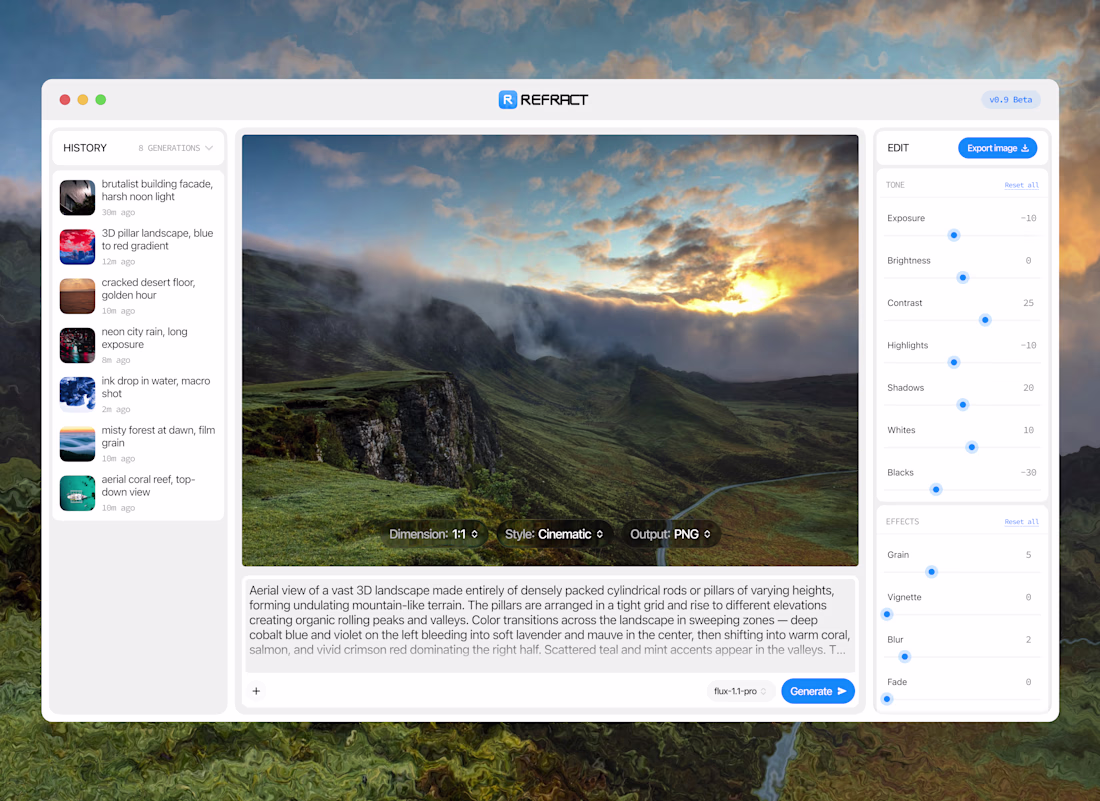This screenshot has width=1100, height=801.
Task: Click the Export image button
Action: 997,148
